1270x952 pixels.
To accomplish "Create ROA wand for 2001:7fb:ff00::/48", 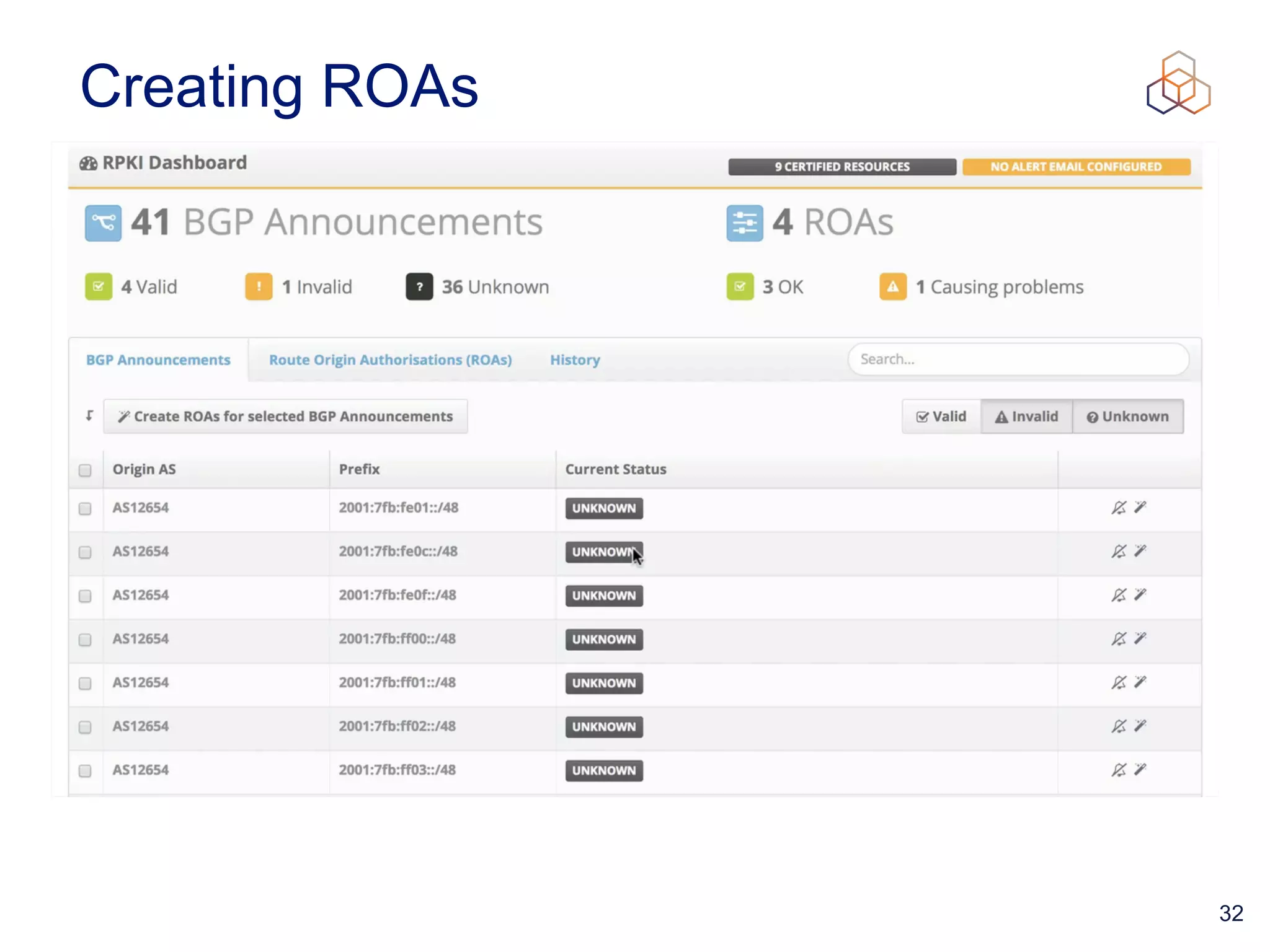I will pyautogui.click(x=1140, y=638).
